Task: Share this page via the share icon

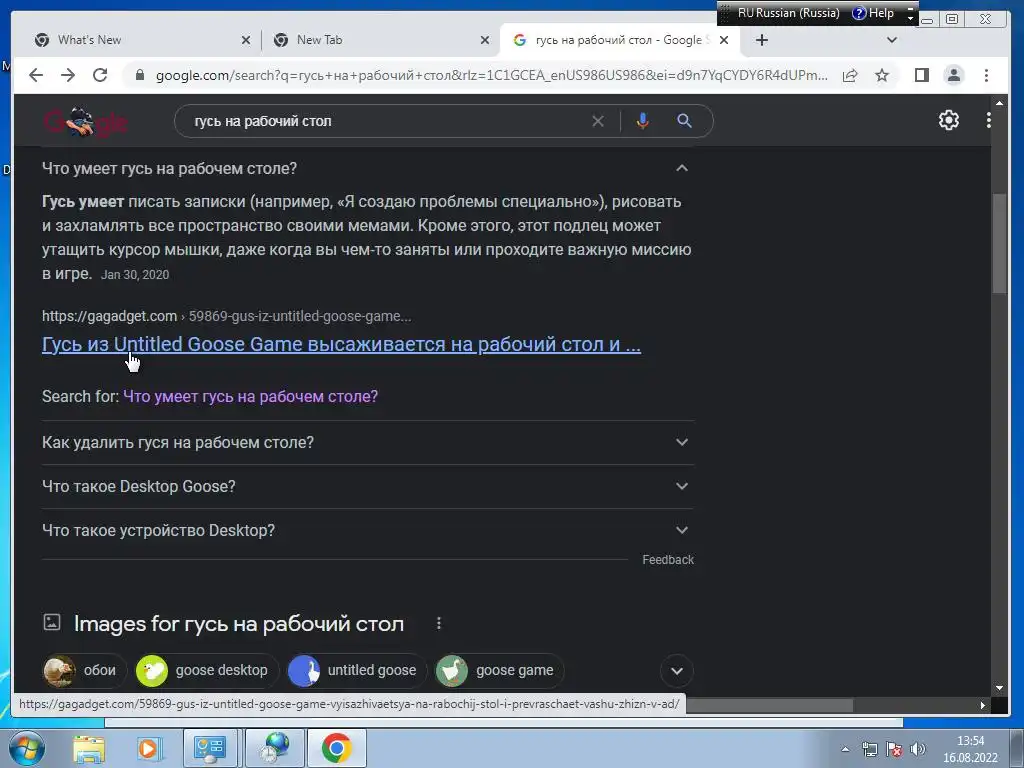Action: coord(850,75)
